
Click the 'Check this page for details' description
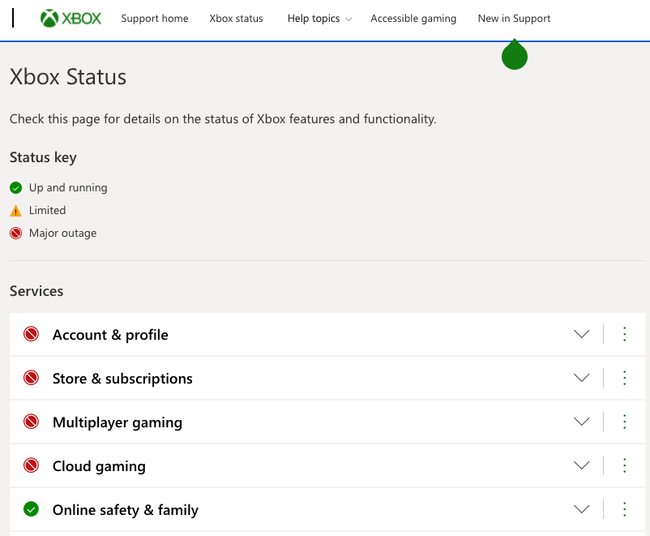point(223,119)
